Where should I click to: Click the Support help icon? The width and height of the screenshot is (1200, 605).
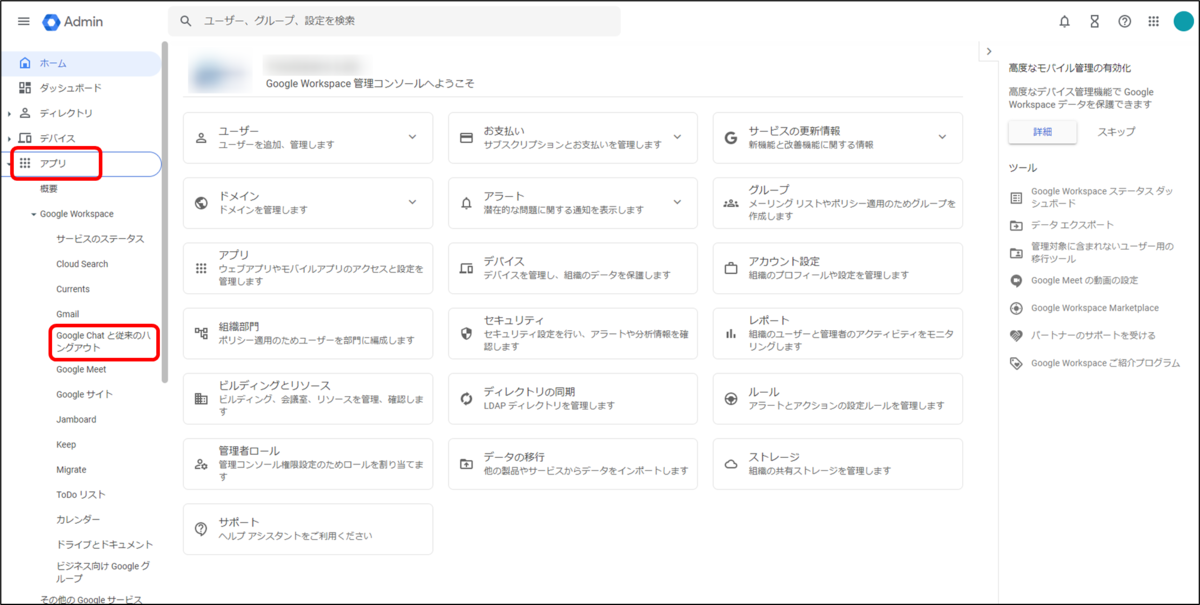click(x=201, y=529)
